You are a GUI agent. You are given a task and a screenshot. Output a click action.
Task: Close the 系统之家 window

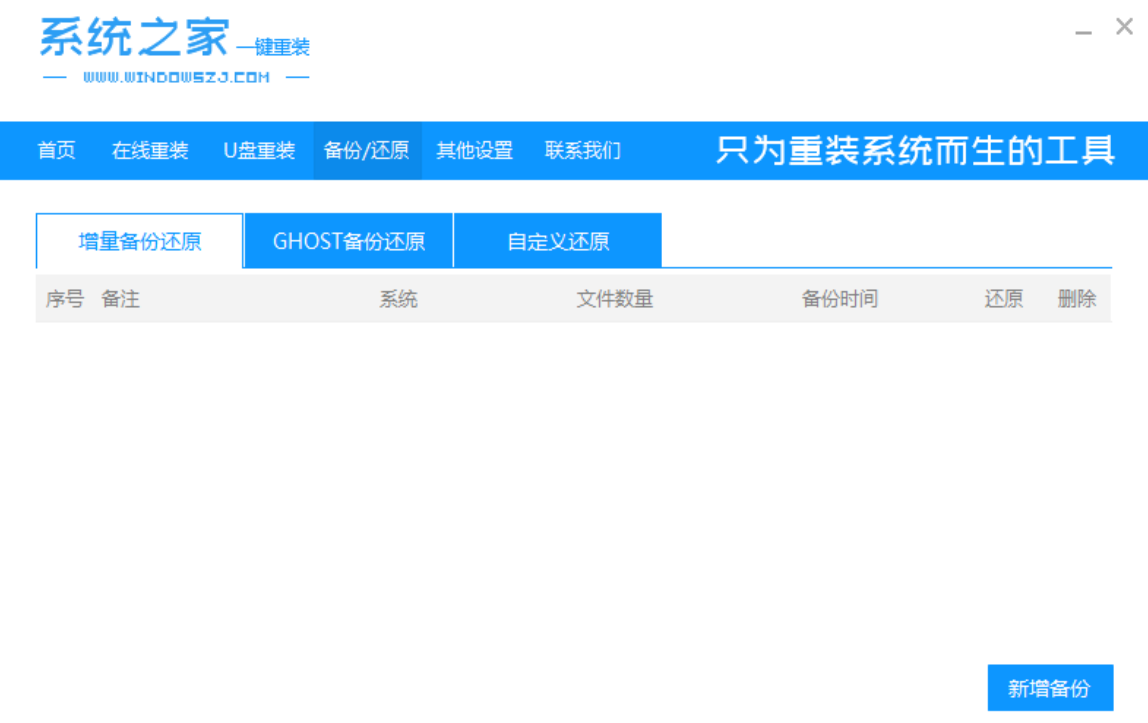pos(1124,28)
